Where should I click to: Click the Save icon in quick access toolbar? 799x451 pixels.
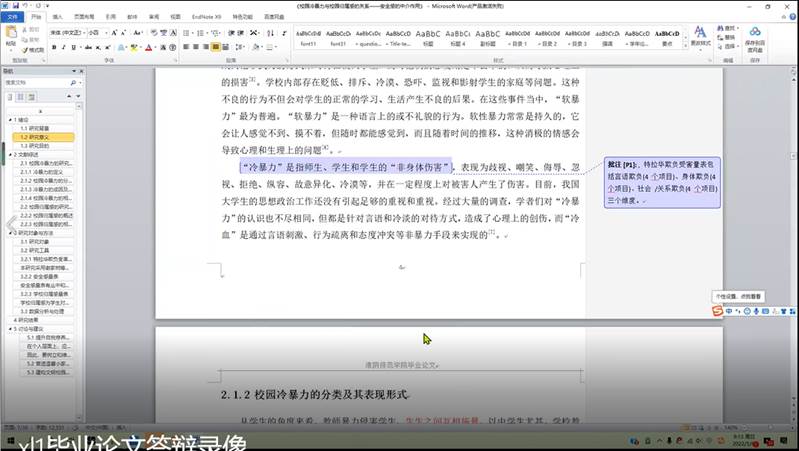click(16, 6)
